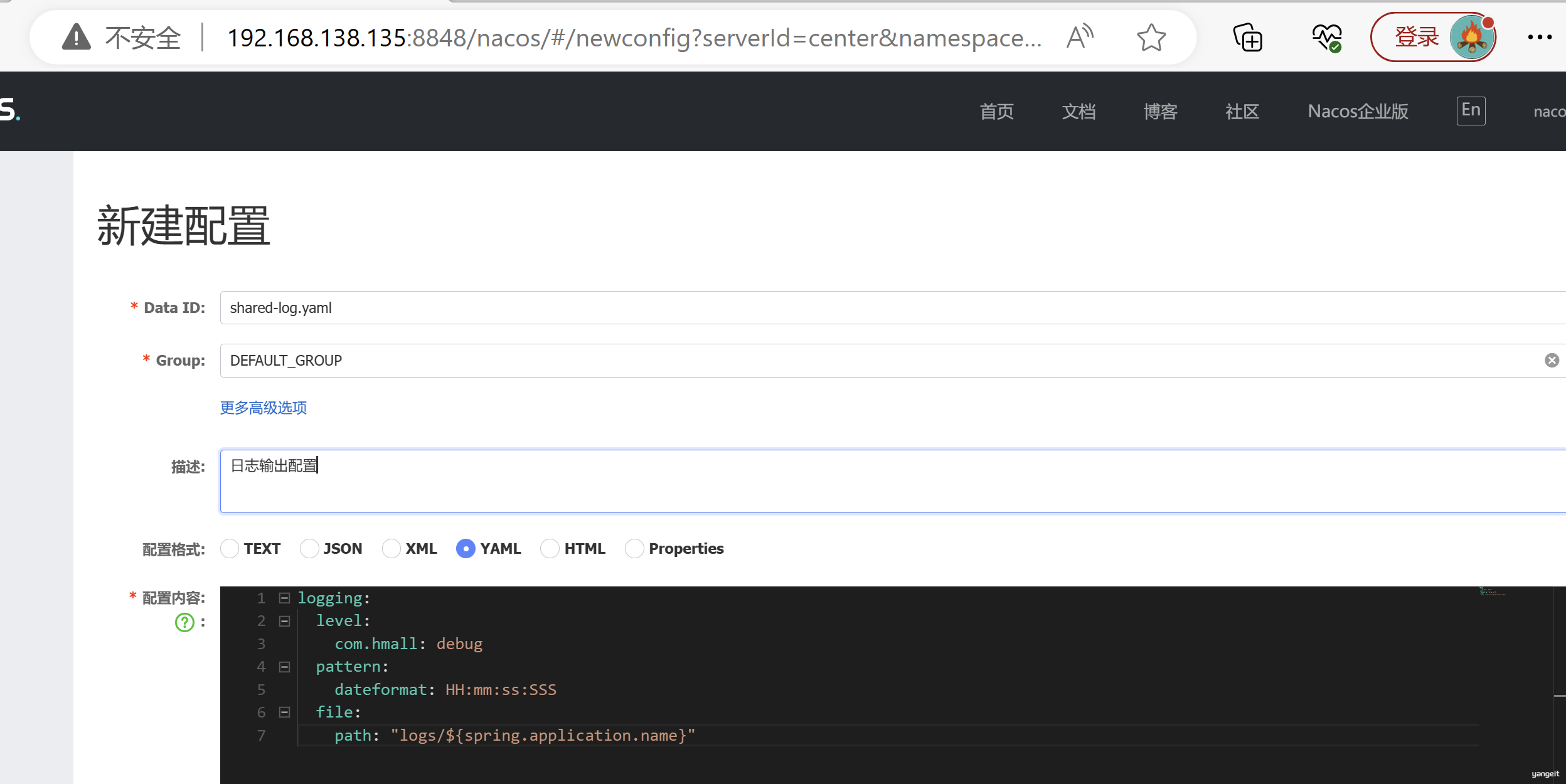Screen dimensions: 1566x784
Task: Collapse the level block on line 2
Action: [x=284, y=621]
